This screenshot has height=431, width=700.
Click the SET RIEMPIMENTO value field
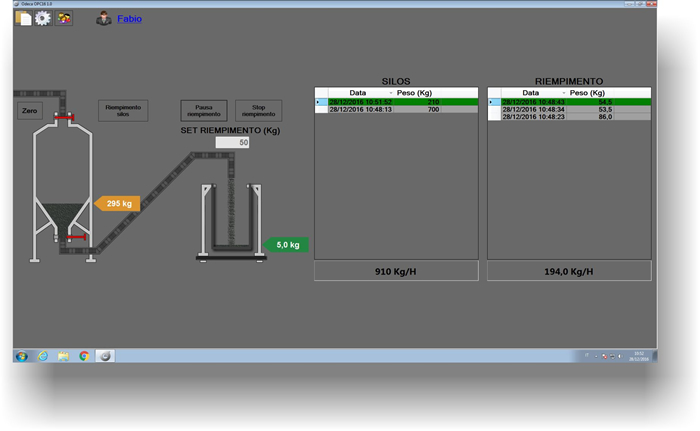pos(231,143)
